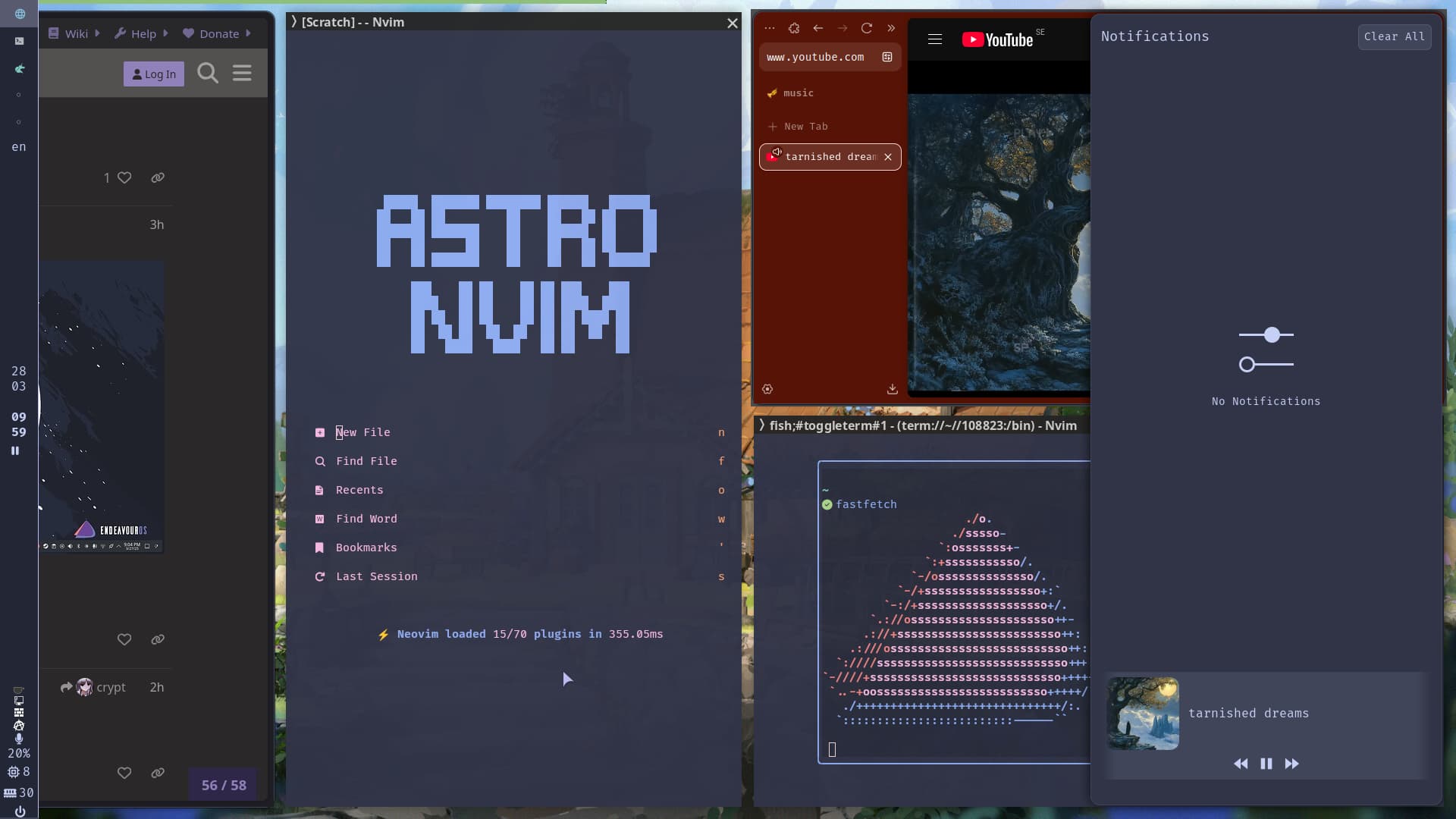
Task: Open browser downloads icon
Action: 893,389
